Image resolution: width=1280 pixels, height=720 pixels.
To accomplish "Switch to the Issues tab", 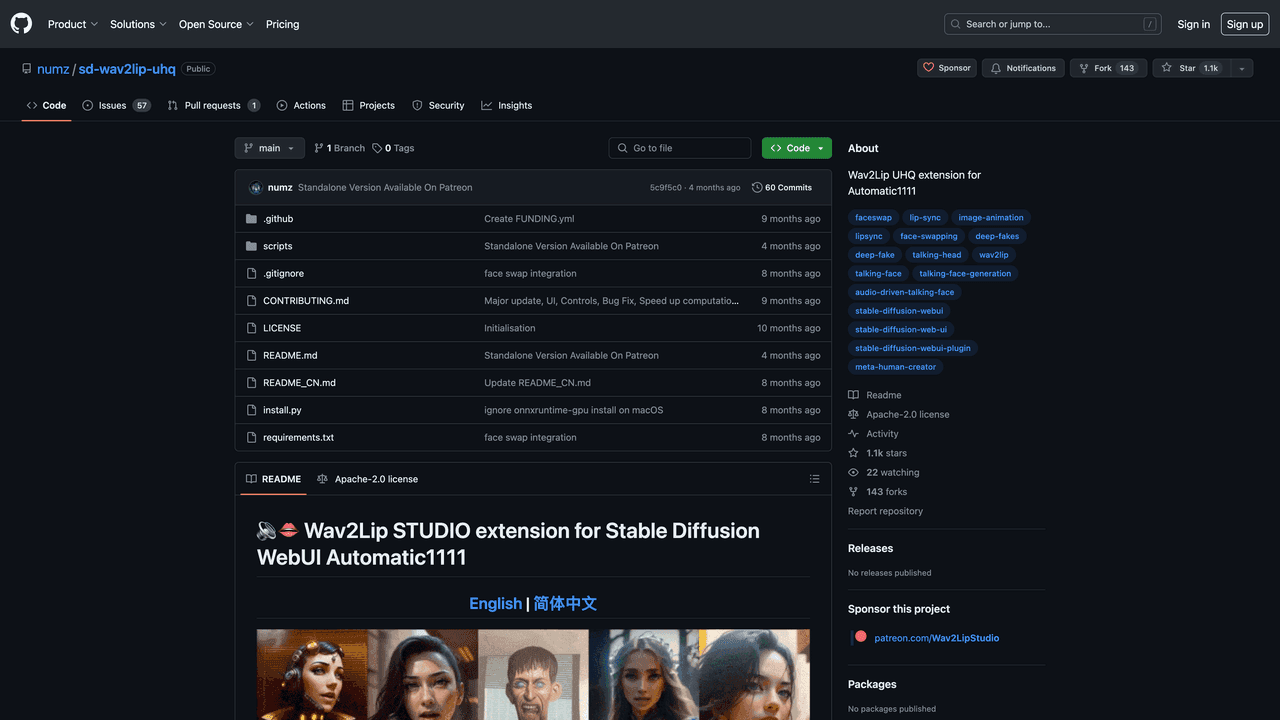I will click(116, 105).
